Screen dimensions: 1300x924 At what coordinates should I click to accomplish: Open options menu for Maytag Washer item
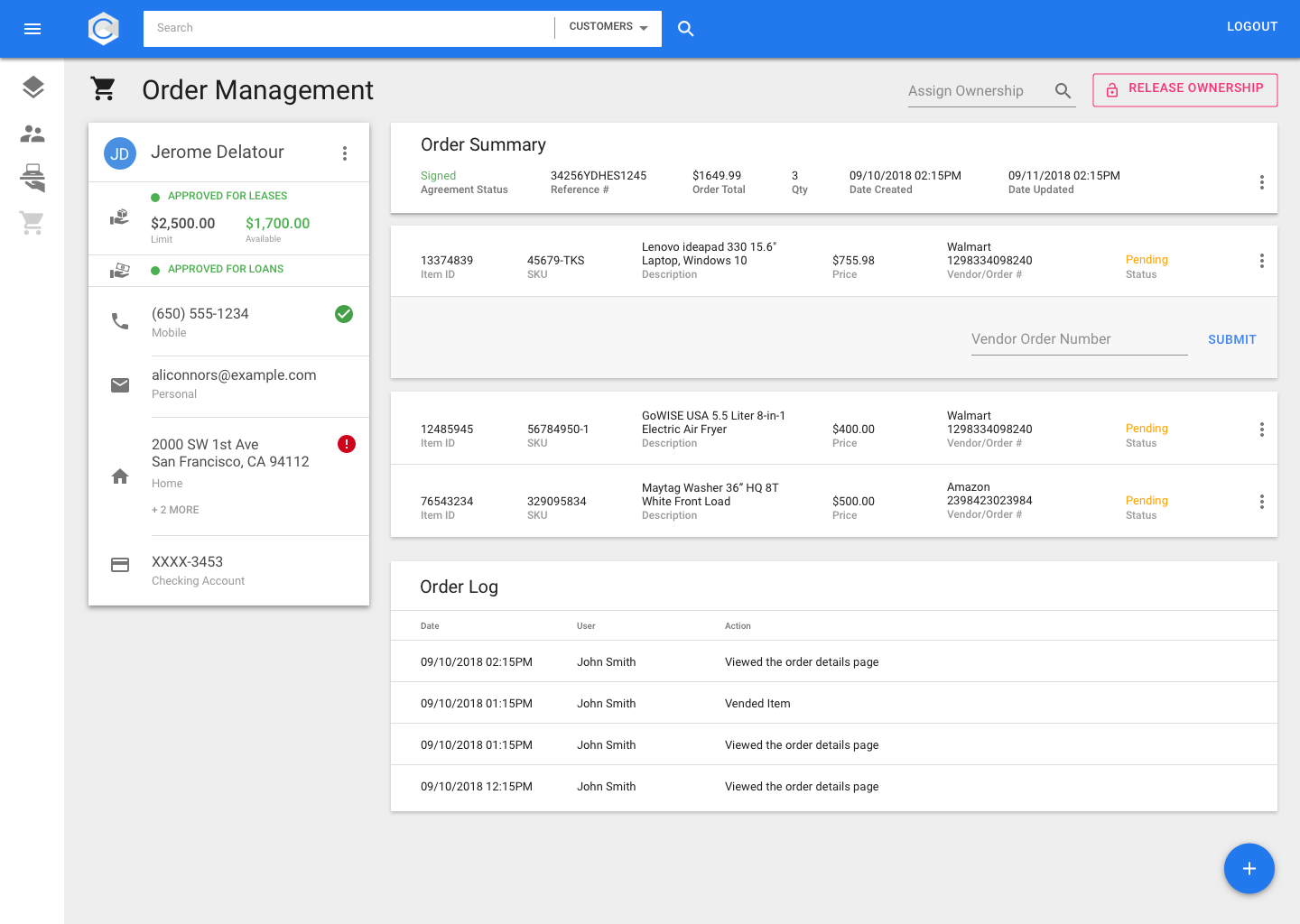tap(1261, 502)
